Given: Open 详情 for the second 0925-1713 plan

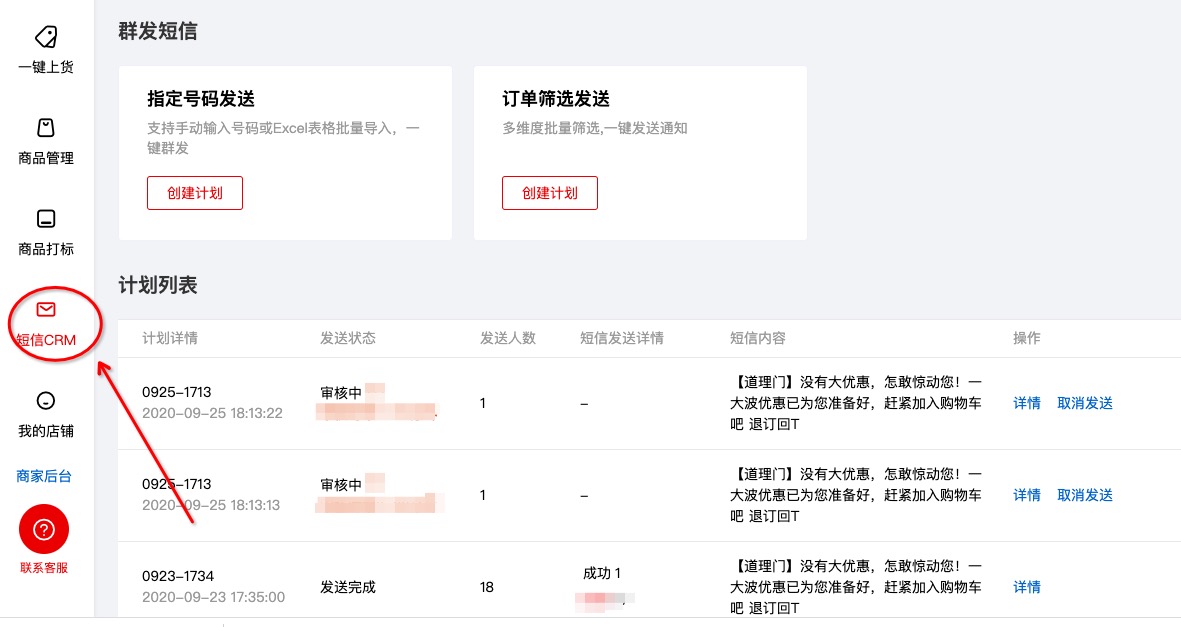Looking at the screenshot, I should click(1026, 494).
